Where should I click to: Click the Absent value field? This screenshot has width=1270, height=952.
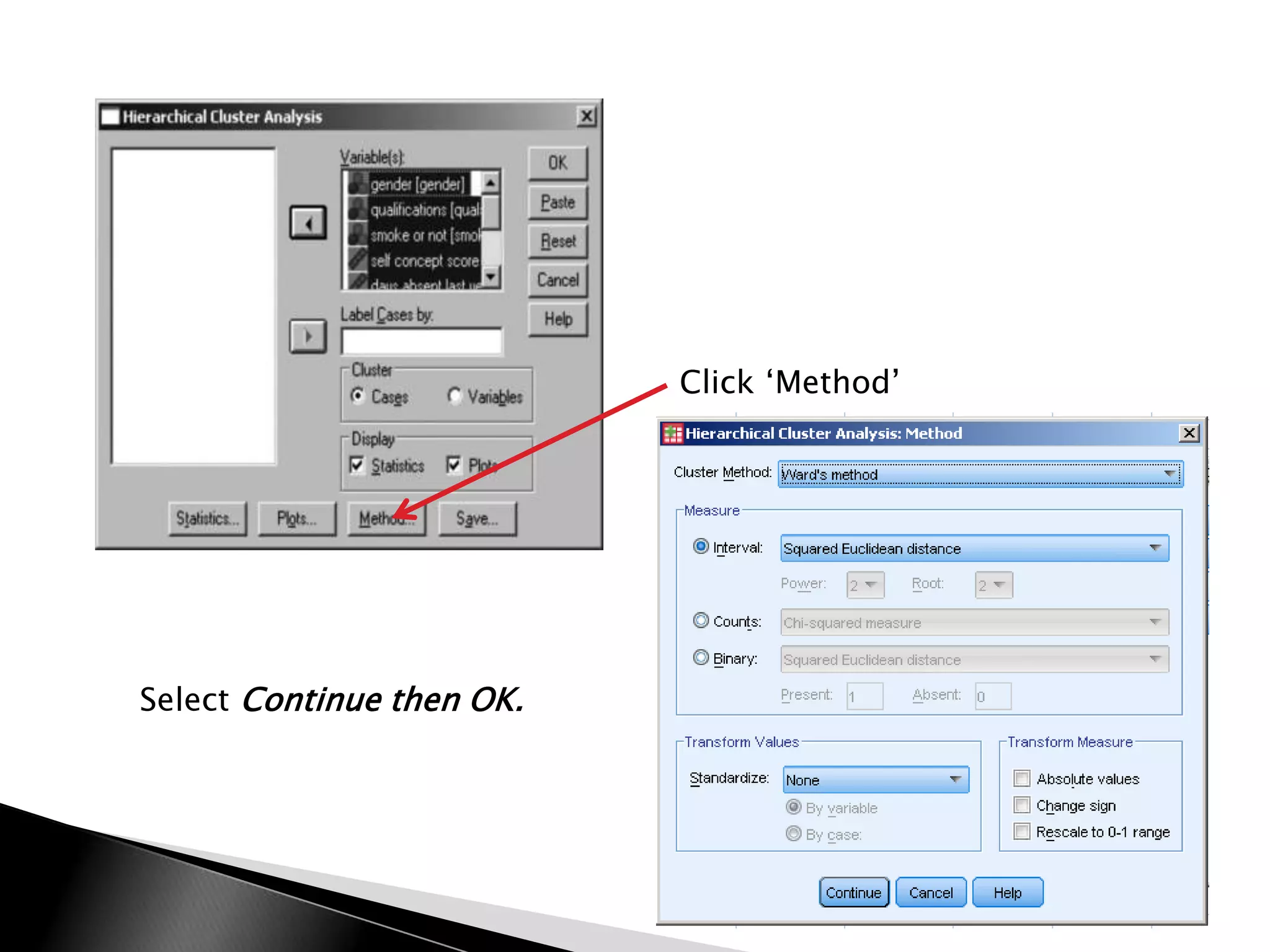click(993, 696)
